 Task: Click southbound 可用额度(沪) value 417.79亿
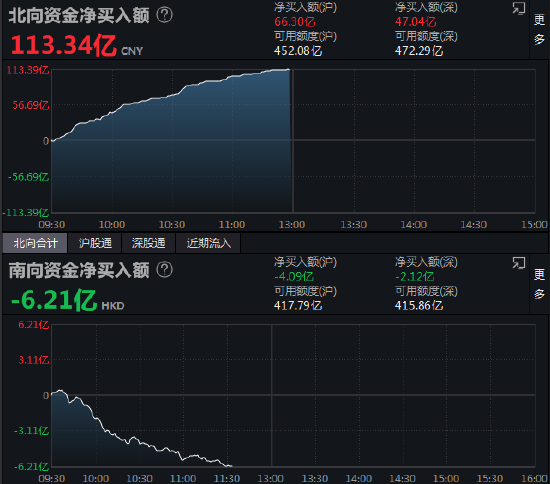click(x=298, y=305)
